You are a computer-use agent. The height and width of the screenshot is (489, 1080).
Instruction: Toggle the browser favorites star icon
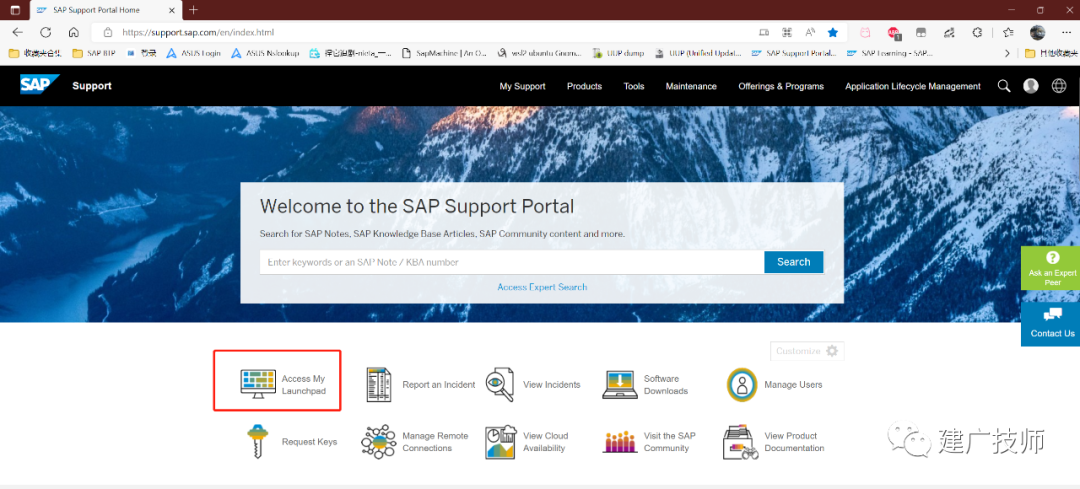pyautogui.click(x=833, y=32)
